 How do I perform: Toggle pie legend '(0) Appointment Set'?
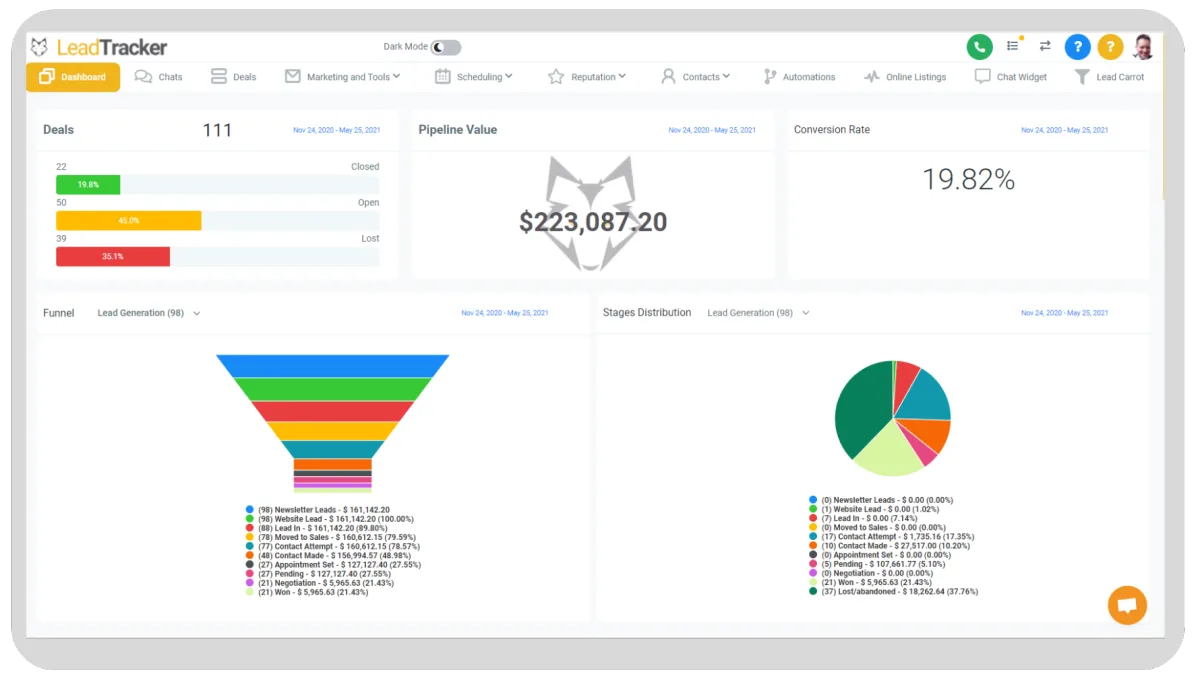click(x=880, y=554)
